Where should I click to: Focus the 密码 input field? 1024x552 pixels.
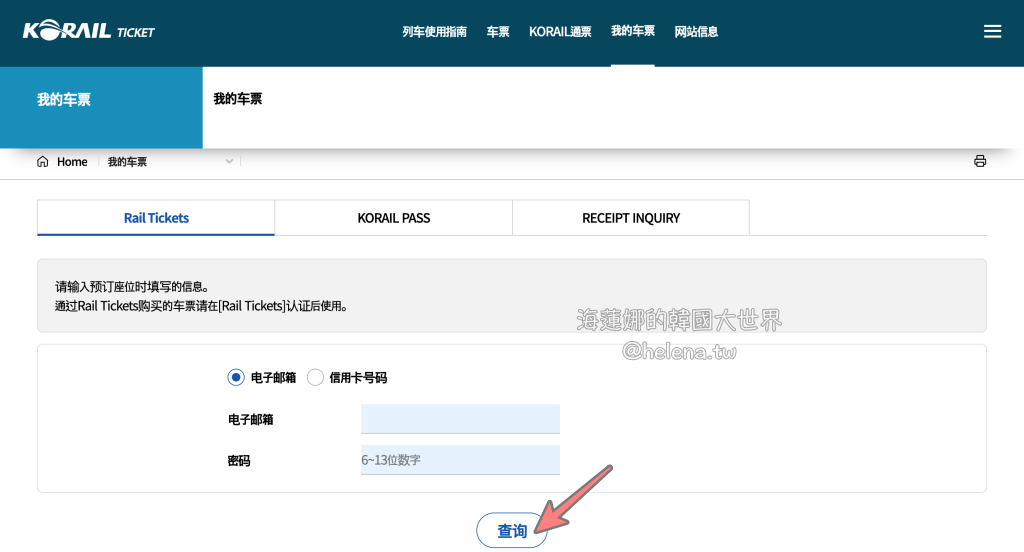click(x=460, y=460)
